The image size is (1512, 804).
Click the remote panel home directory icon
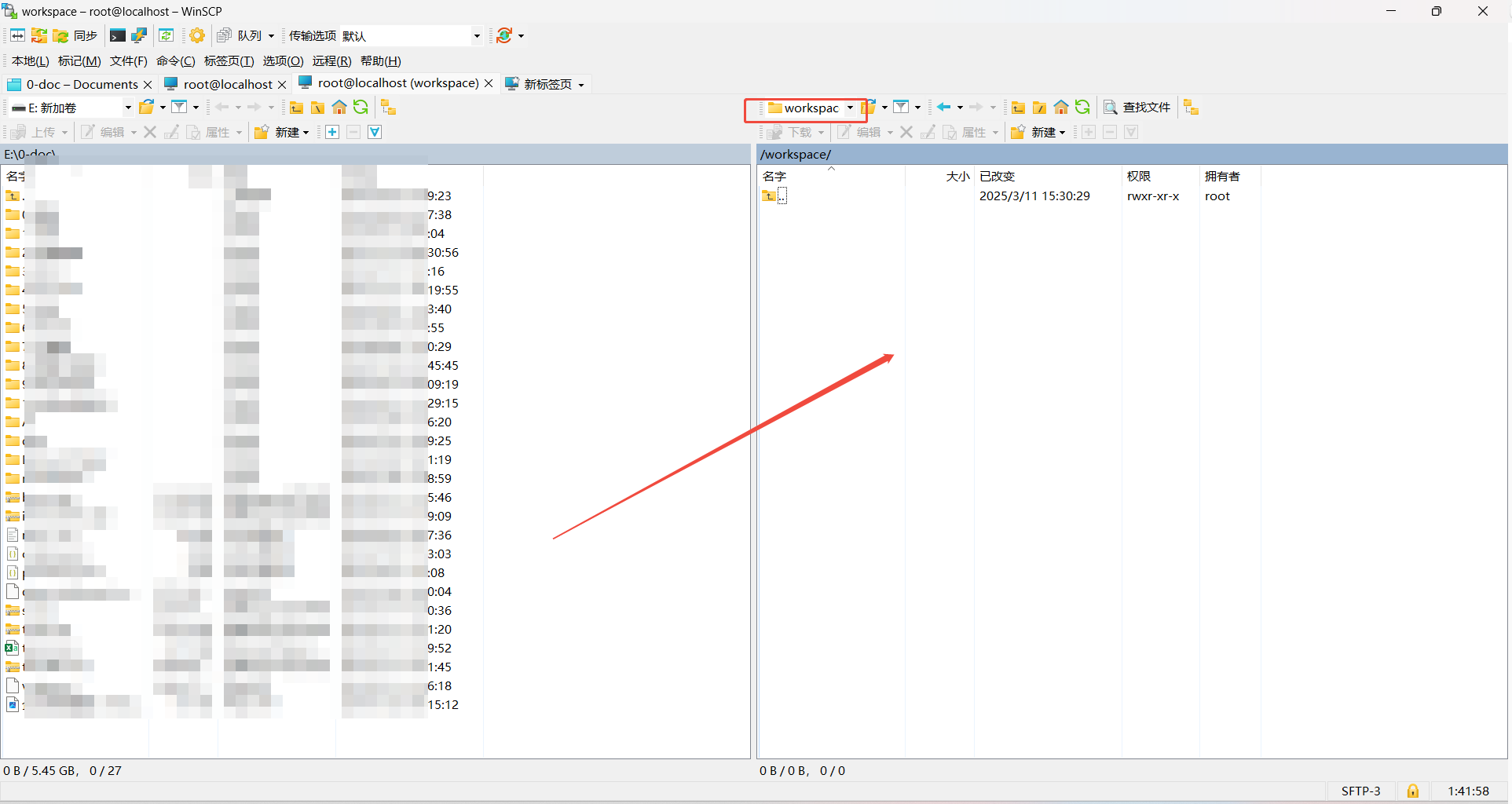[x=1061, y=108]
